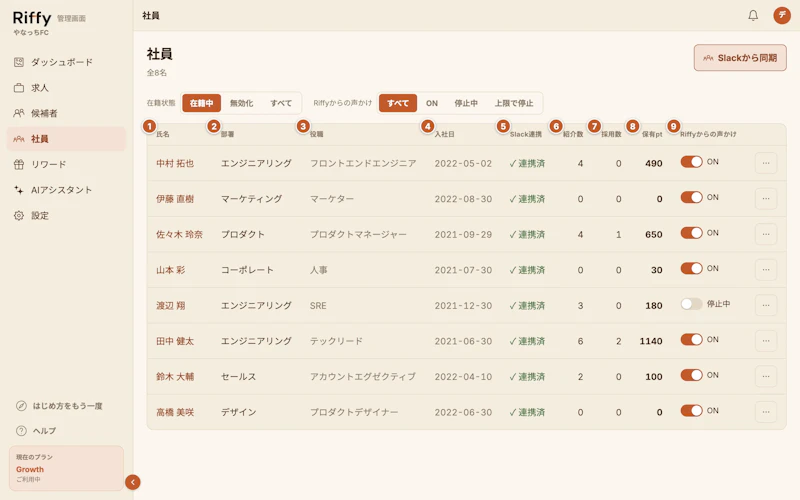Open the more menu for 中村 拓也
The height and width of the screenshot is (500, 800).
pyautogui.click(x=766, y=163)
